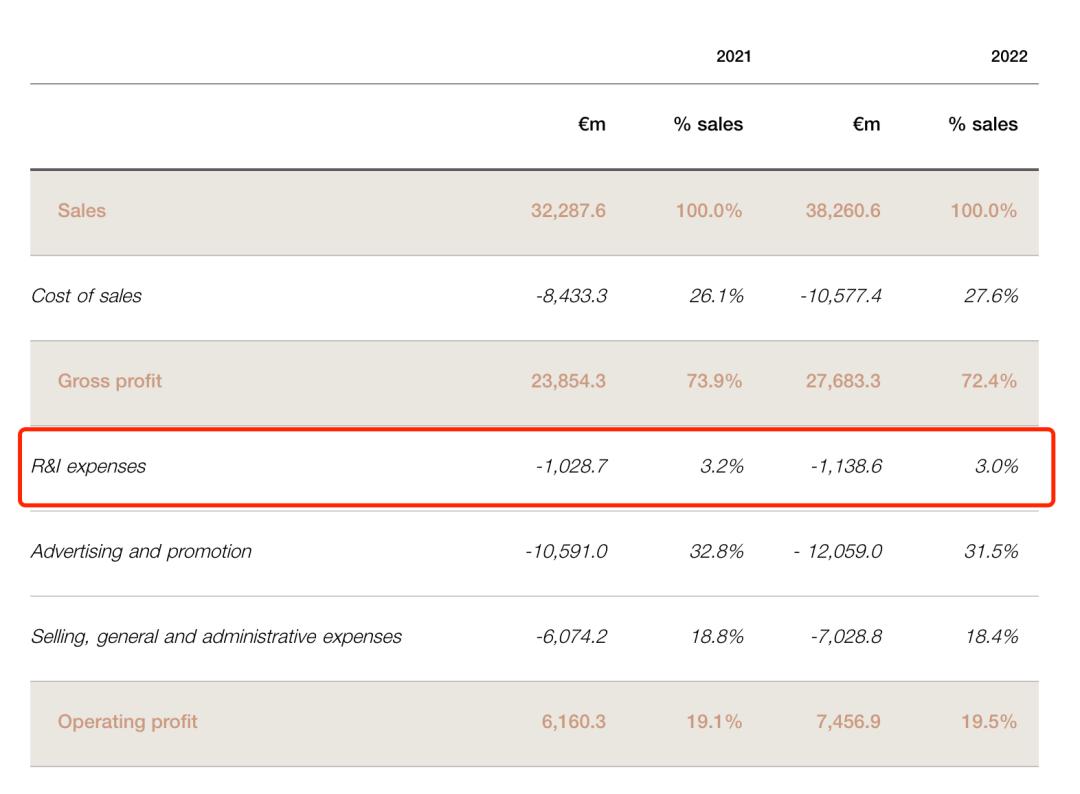Click the 2022 column header

(1008, 57)
